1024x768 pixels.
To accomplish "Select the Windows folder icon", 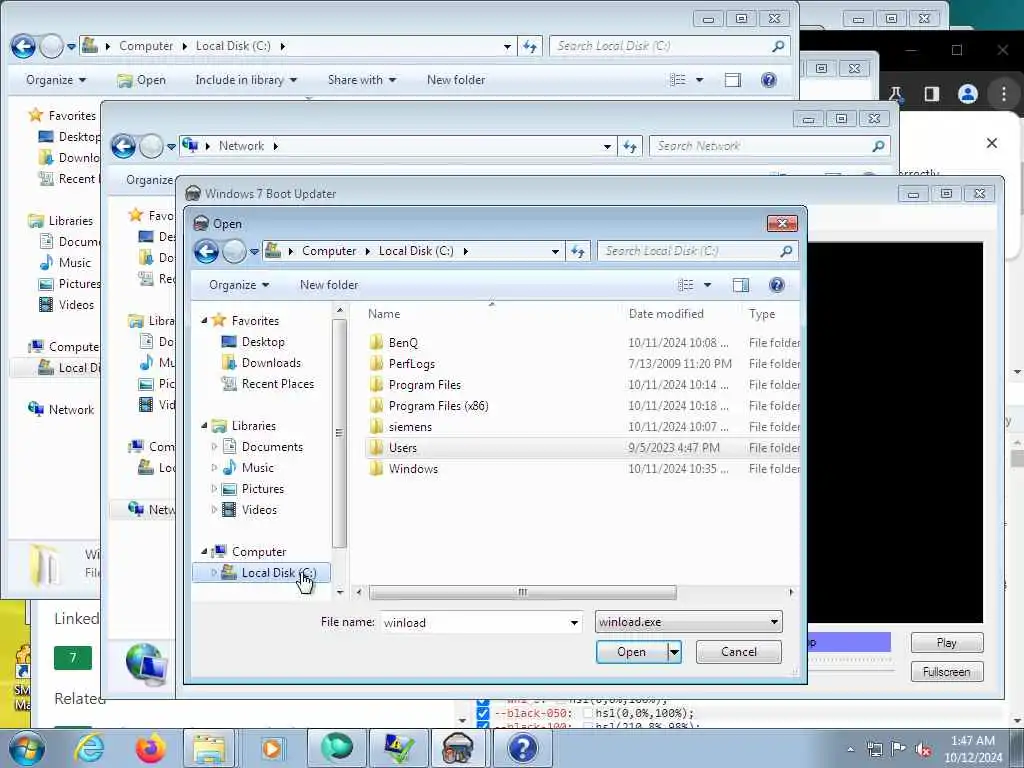I will coord(376,469).
